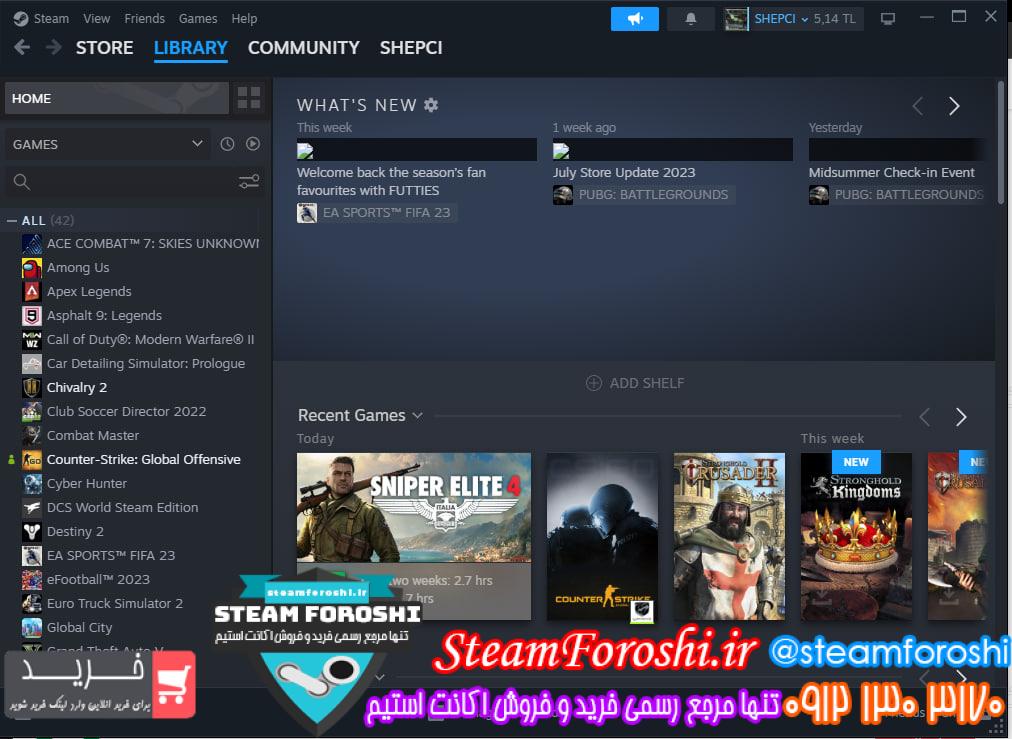This screenshot has height=739, width=1012.
Task: Go forward with the right arrow
Action: (x=54, y=47)
